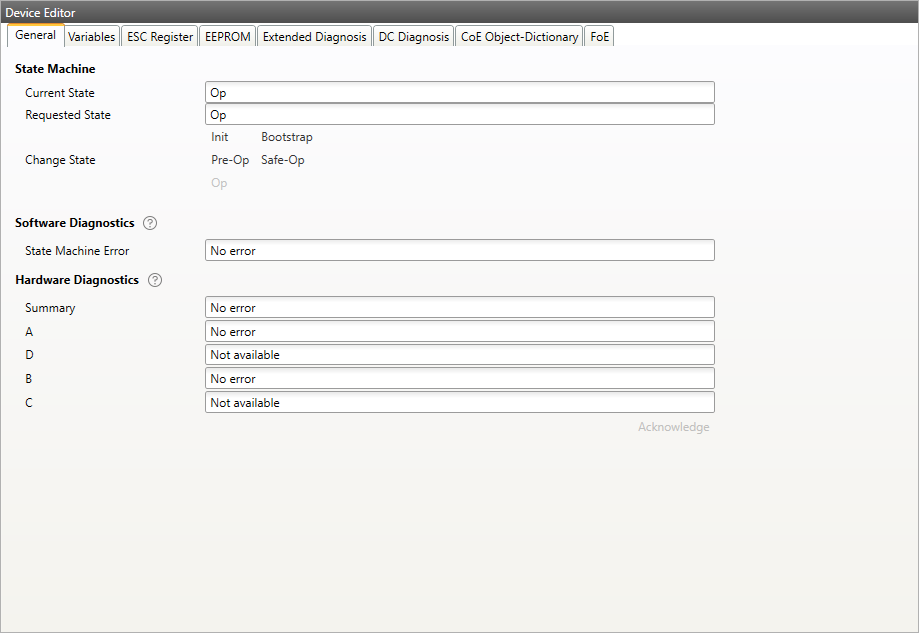
Task: Click the port D status field
Action: pyautogui.click(x=459, y=355)
